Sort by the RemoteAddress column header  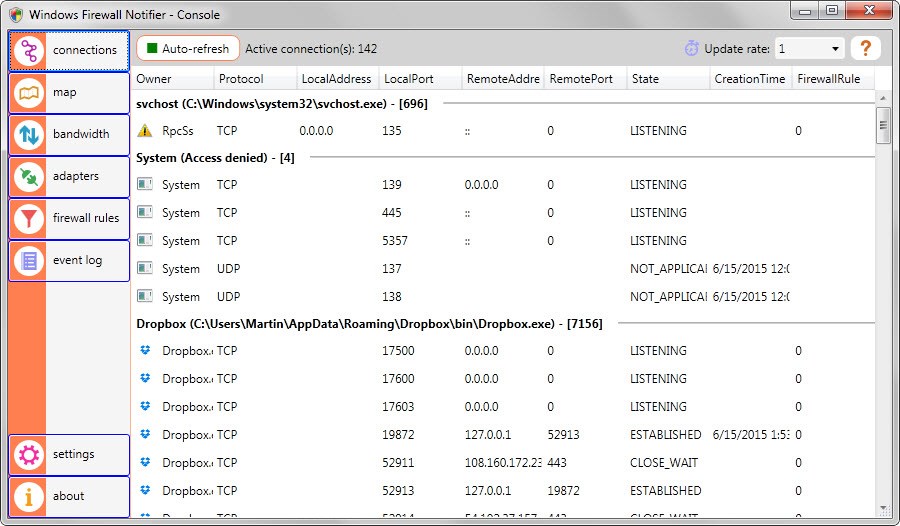pos(503,79)
